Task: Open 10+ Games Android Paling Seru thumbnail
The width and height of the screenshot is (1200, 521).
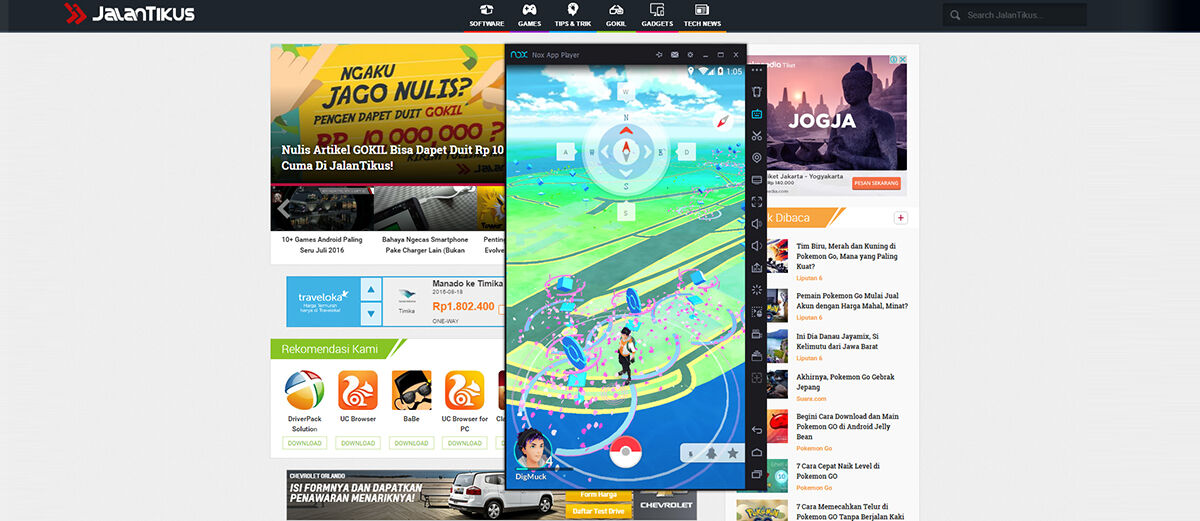Action: click(x=322, y=208)
